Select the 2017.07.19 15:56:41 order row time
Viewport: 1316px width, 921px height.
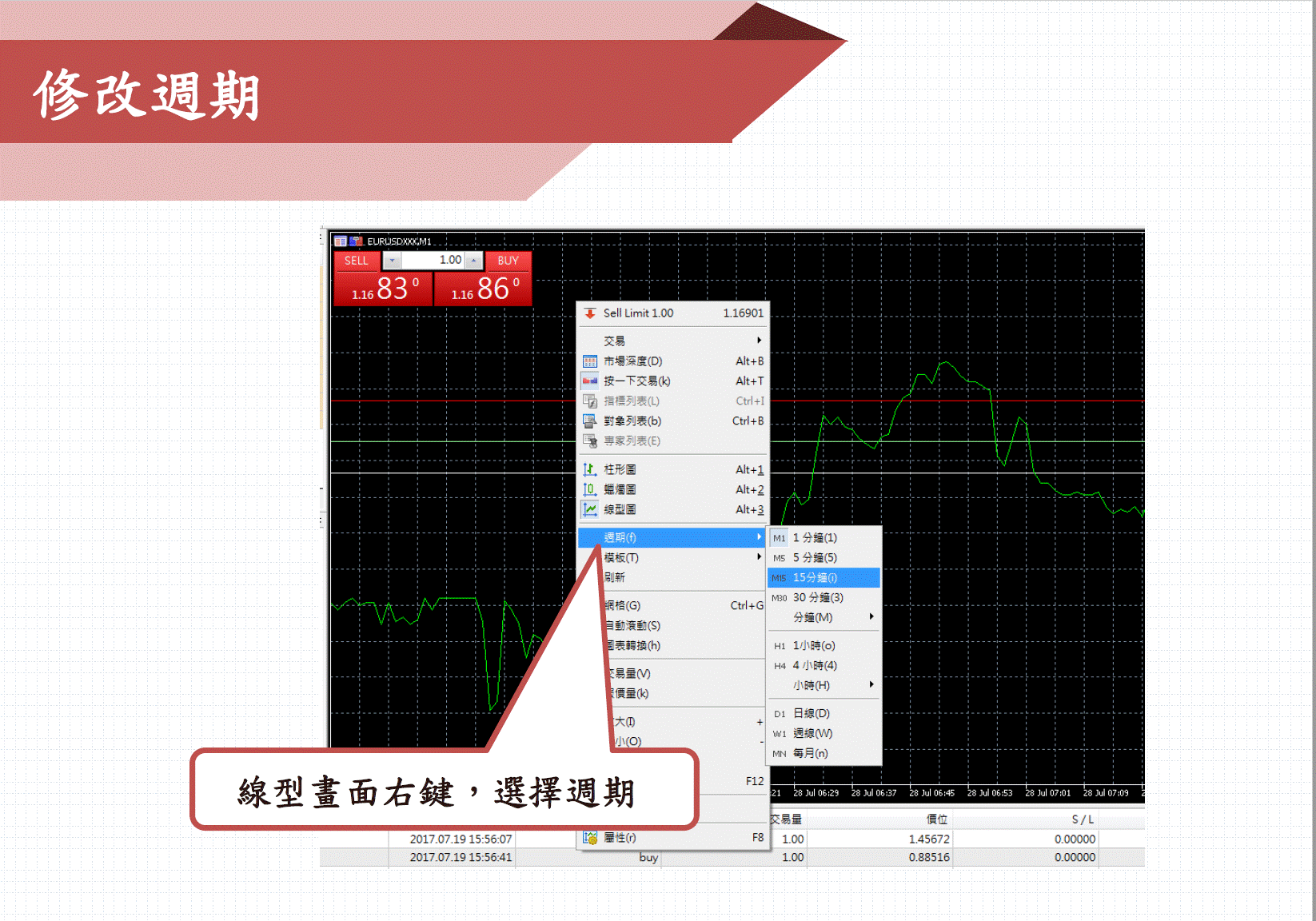[x=461, y=857]
